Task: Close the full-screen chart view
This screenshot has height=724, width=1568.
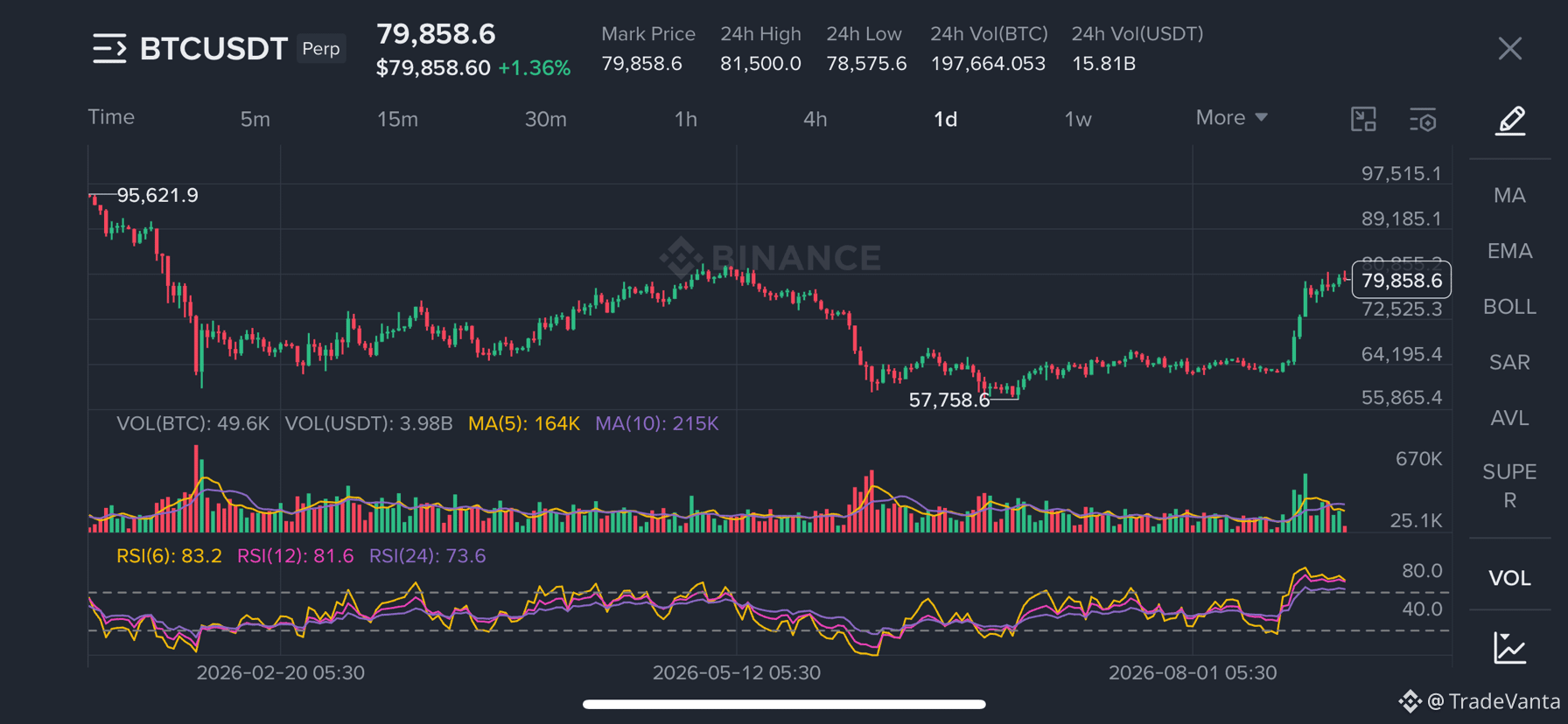Action: coord(1510,49)
